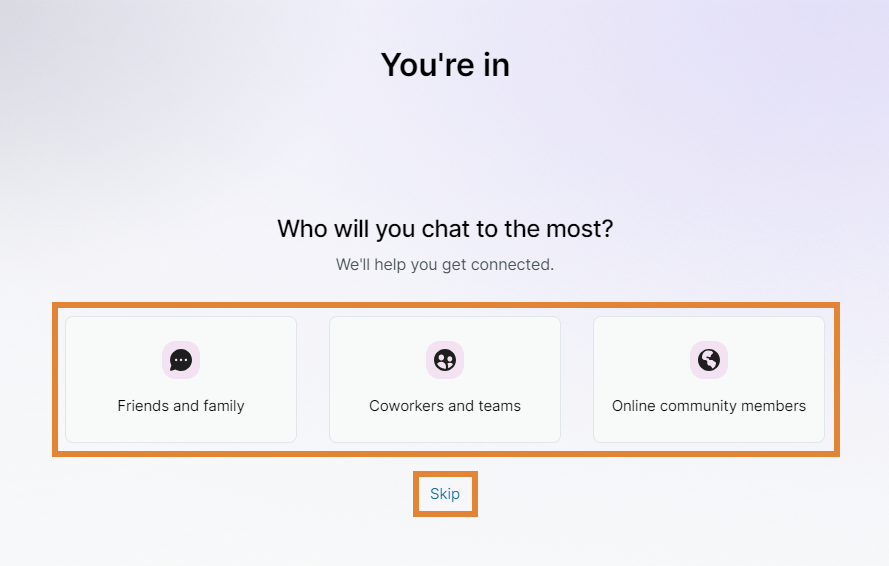Viewport: 889px width, 566px height.
Task: Click the globe community icon
Action: point(709,360)
